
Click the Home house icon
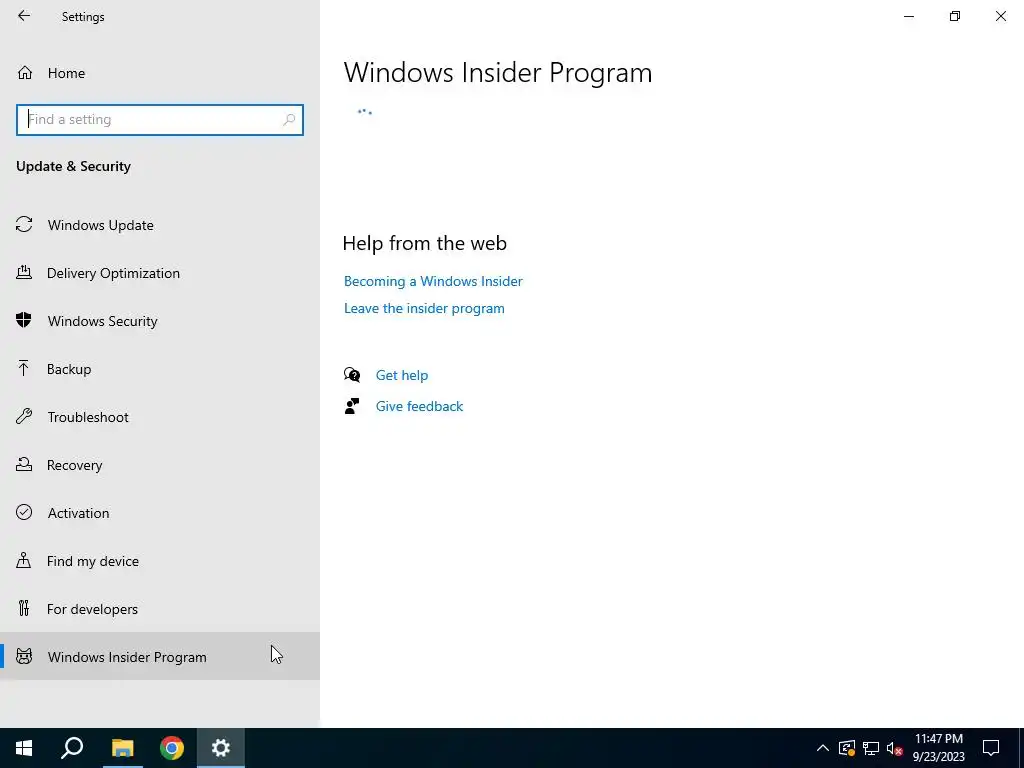point(25,72)
